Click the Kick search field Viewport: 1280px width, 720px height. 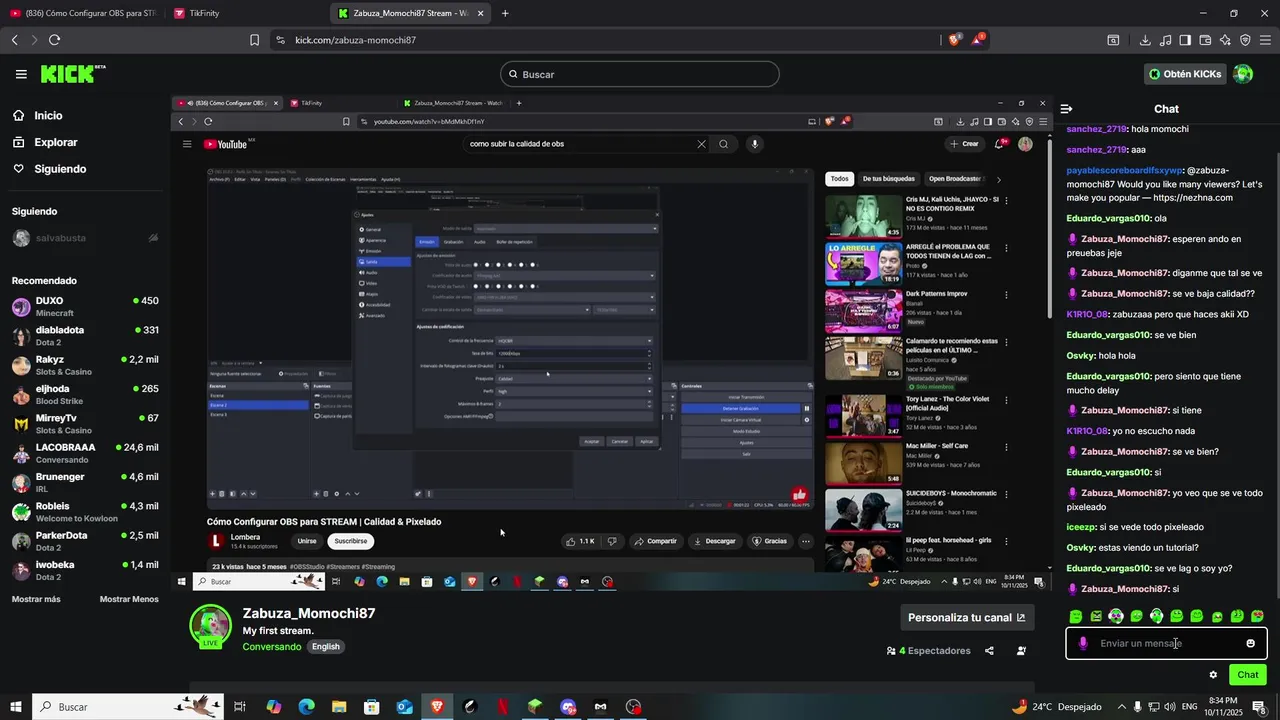pos(640,74)
